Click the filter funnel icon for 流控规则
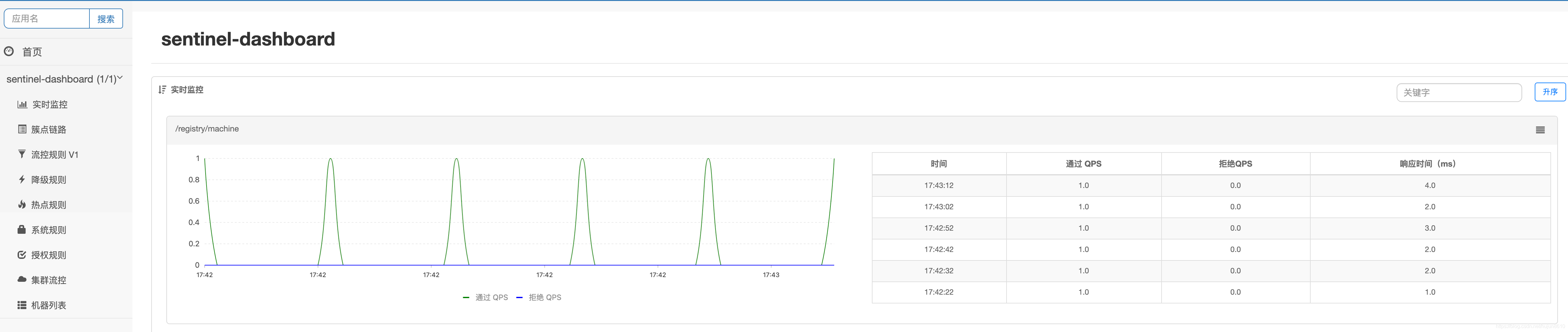The height and width of the screenshot is (332, 1568). (22, 154)
